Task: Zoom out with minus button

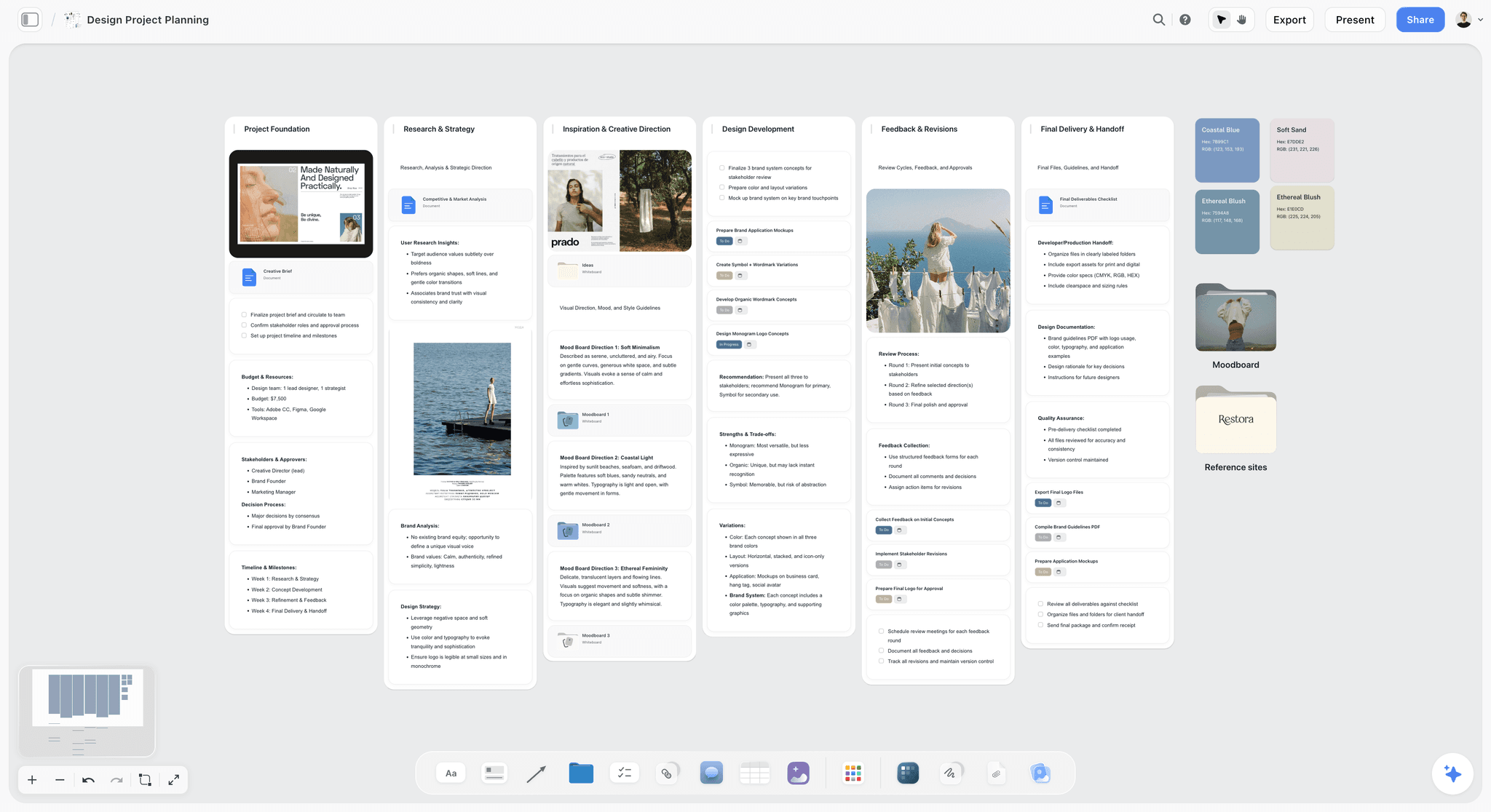Action: 60,780
